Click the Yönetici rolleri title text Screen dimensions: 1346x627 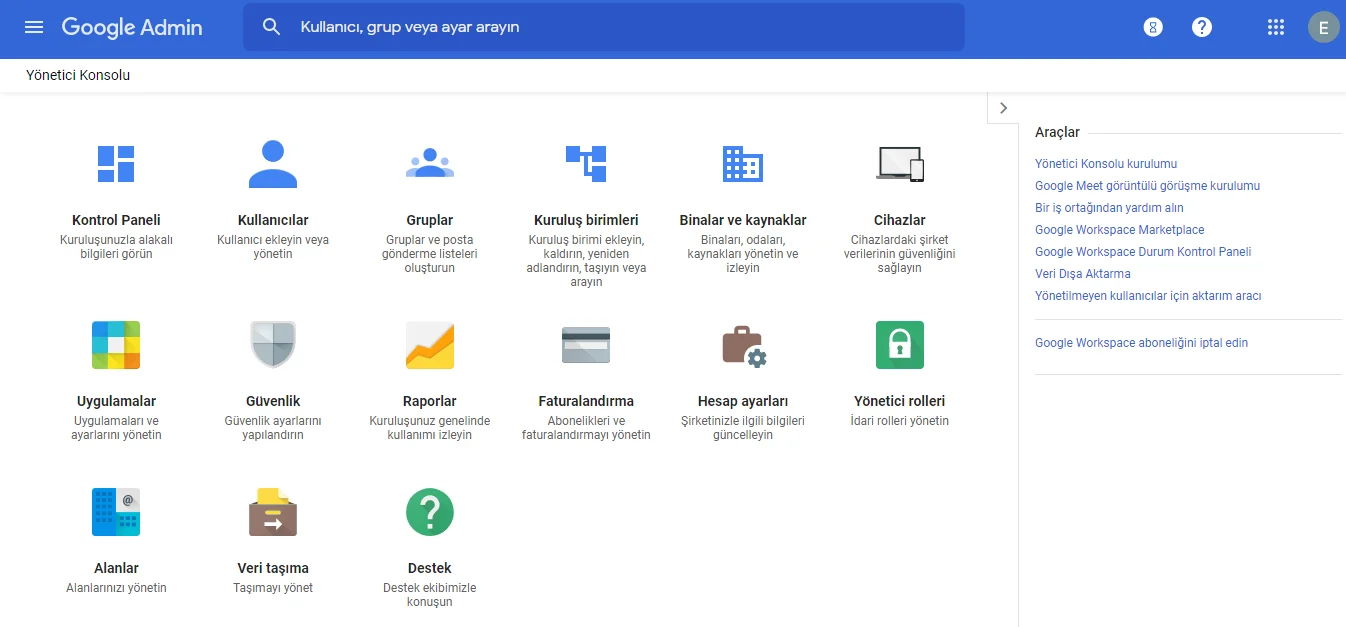[x=900, y=401]
